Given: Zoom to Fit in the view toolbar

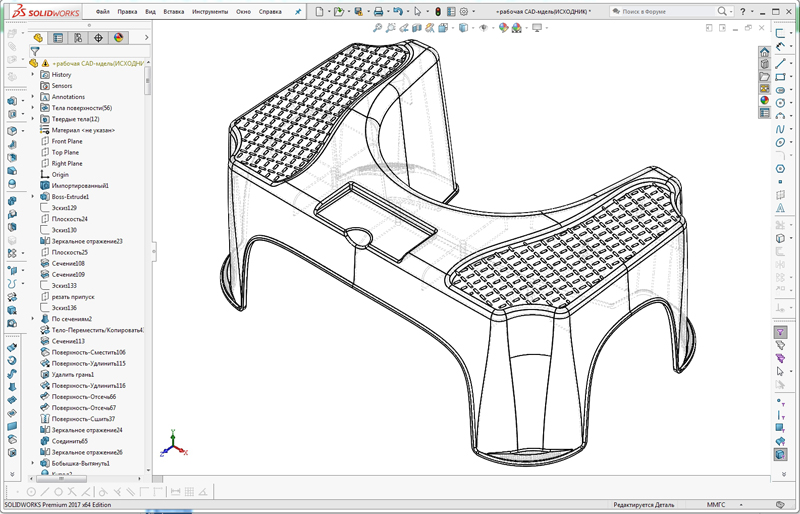Looking at the screenshot, I should 378,28.
